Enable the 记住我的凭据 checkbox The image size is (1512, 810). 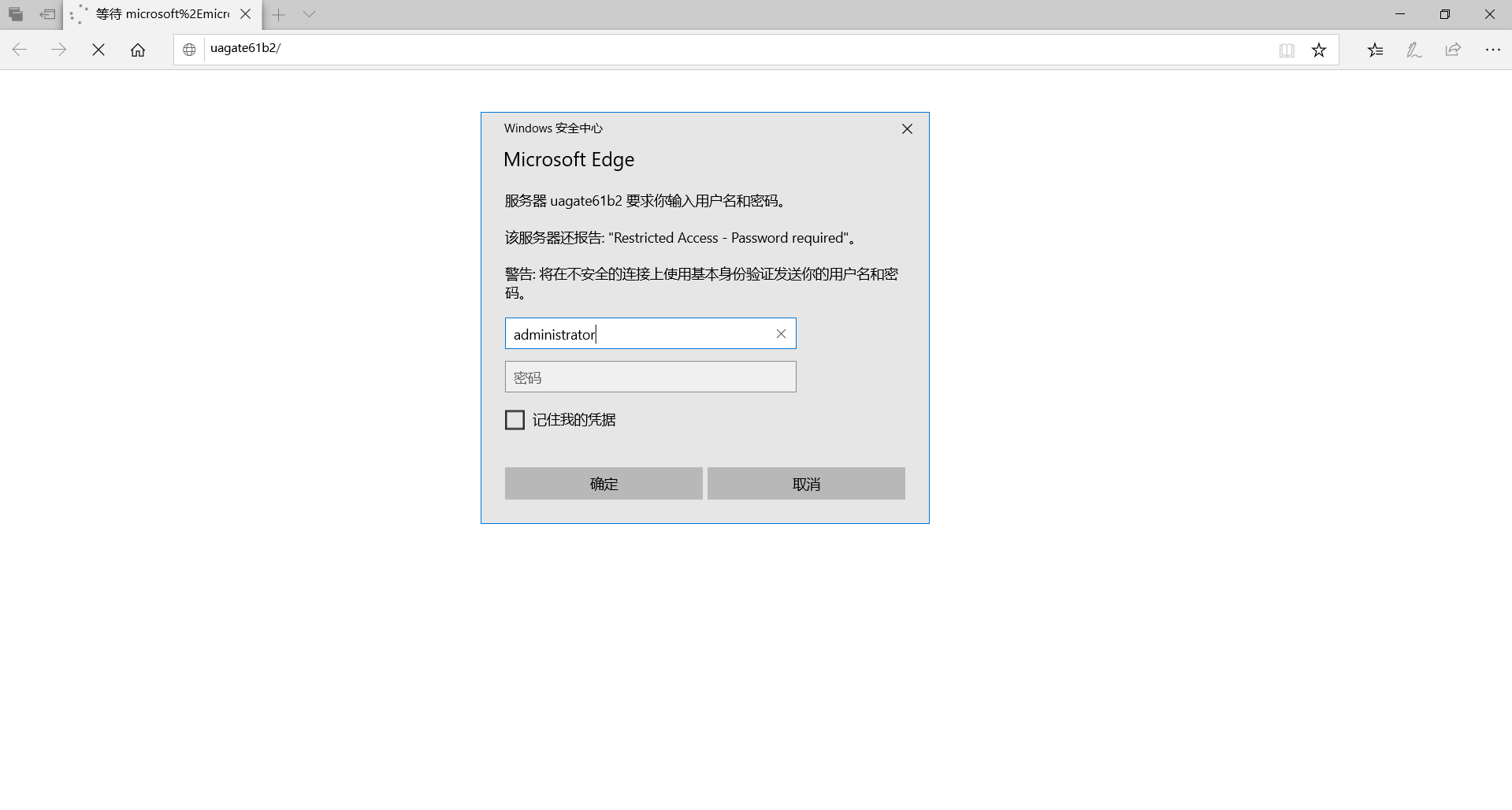[515, 420]
